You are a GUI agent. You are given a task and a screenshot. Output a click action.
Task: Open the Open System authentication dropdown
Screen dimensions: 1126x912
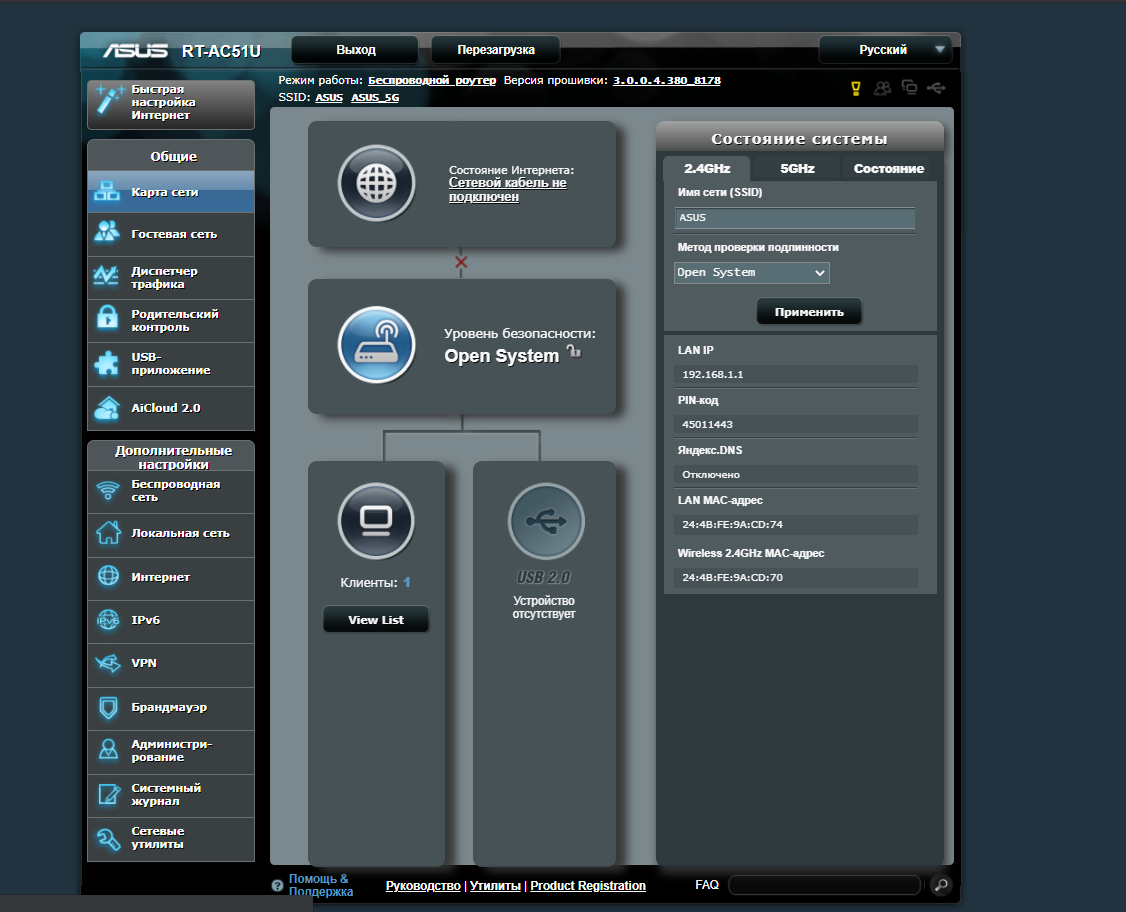point(751,273)
